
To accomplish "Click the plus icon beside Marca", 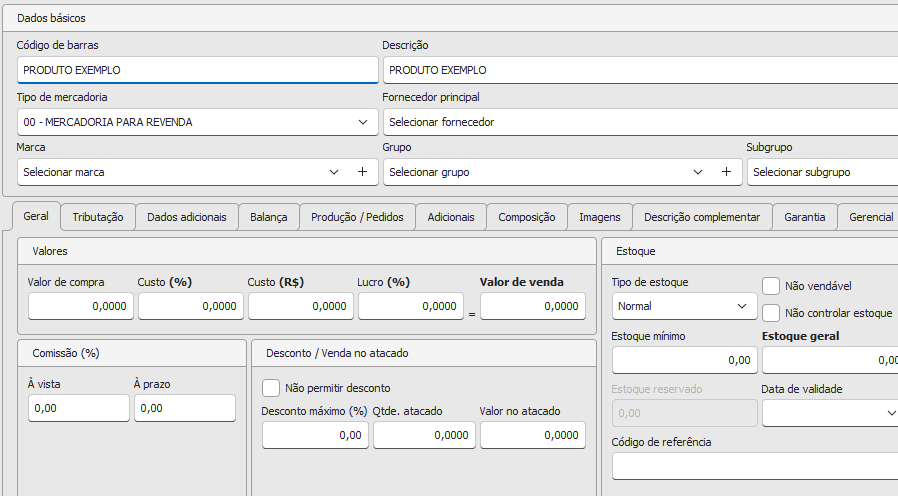I will [362, 172].
